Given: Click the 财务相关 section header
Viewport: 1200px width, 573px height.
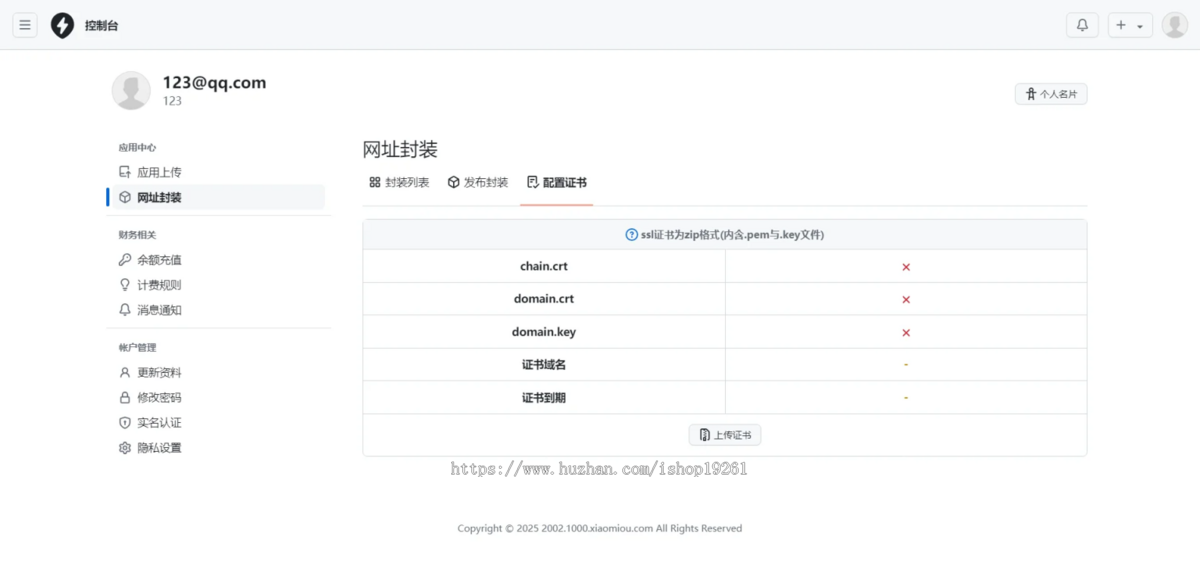Looking at the screenshot, I should coord(137,235).
